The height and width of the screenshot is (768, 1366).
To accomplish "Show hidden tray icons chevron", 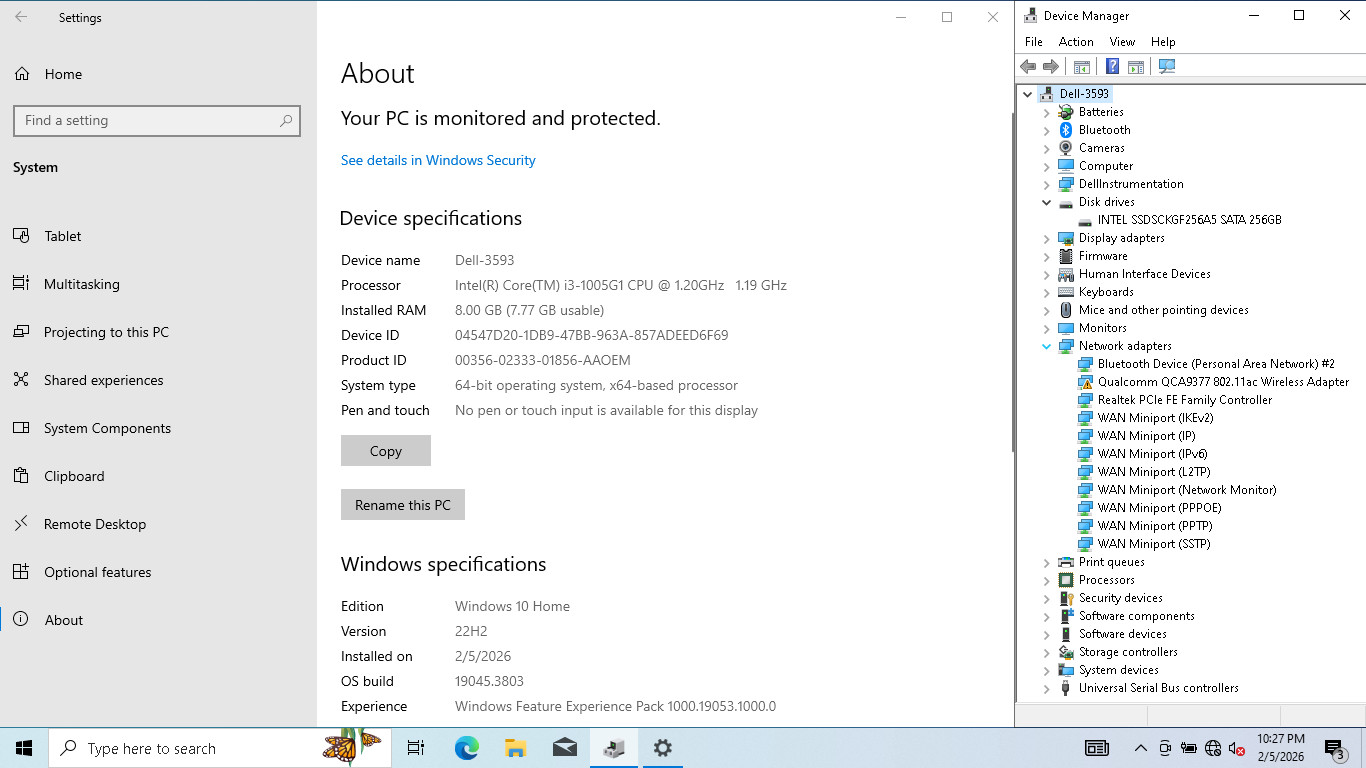I will click(x=1140, y=748).
